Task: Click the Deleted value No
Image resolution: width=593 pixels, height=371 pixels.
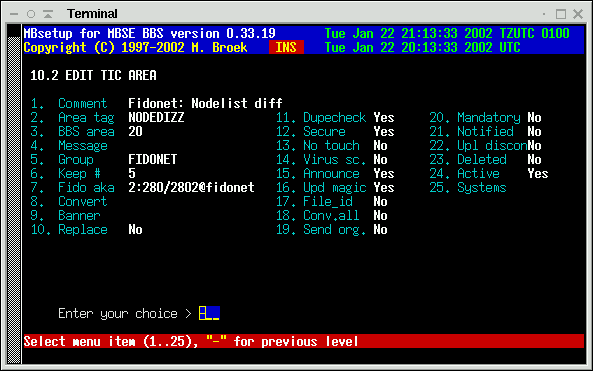Action: (x=534, y=160)
